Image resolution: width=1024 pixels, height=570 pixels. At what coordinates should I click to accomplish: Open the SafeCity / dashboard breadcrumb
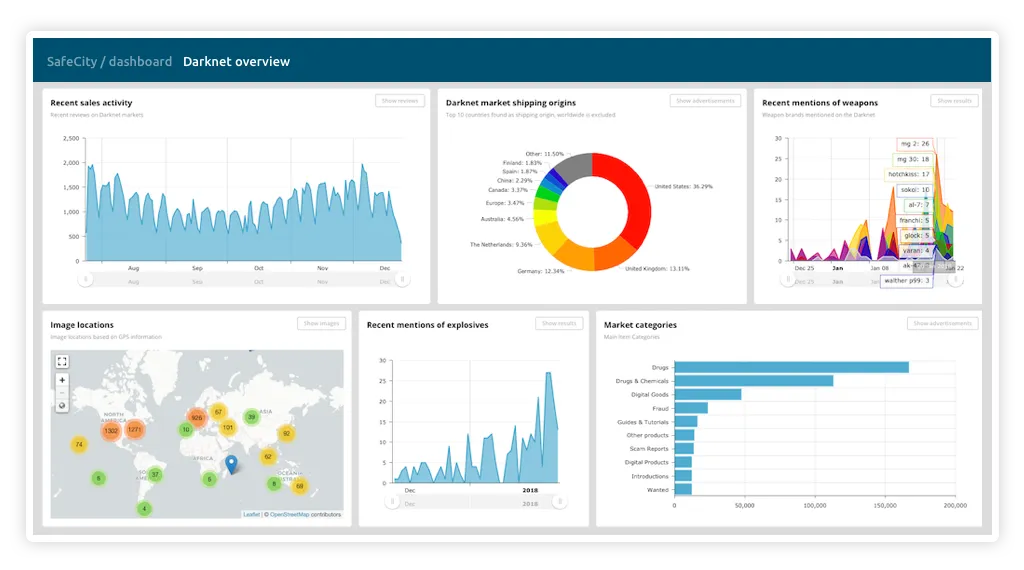click(109, 61)
